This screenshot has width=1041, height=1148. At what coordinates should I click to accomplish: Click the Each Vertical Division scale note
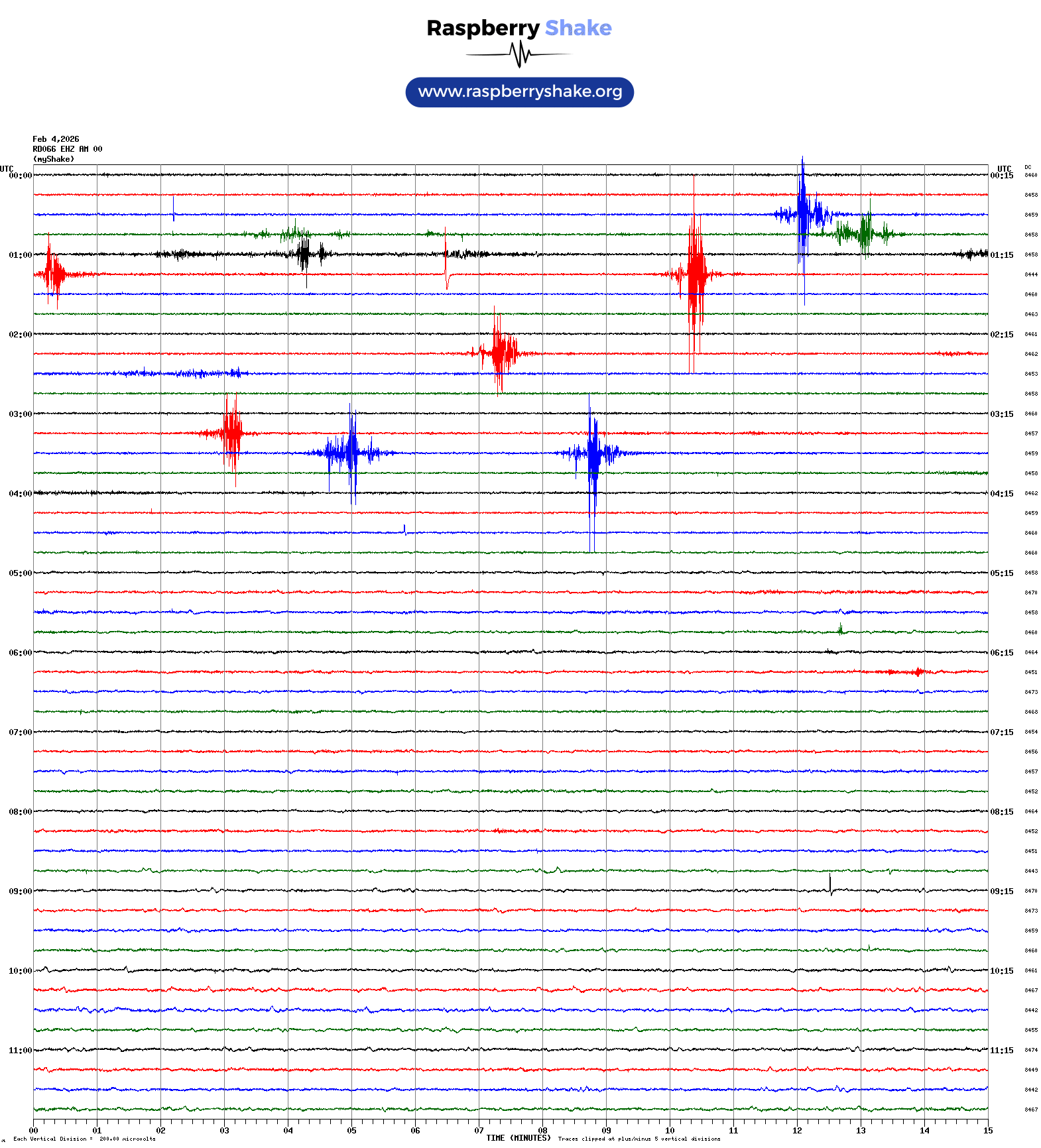point(84,1139)
